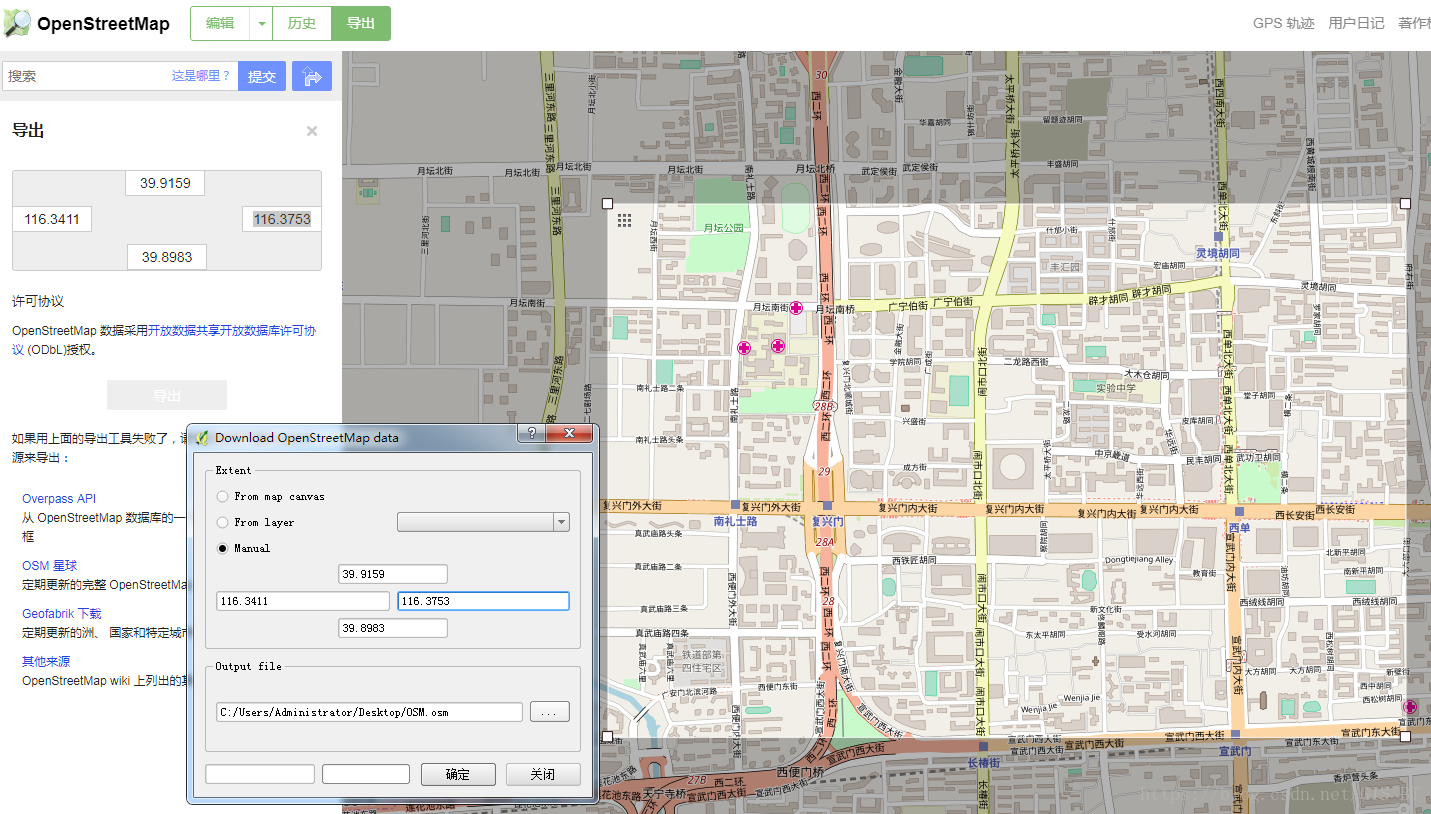Click the sidebar east longitude field 116.3753
This screenshot has height=814, width=1431.
point(282,219)
